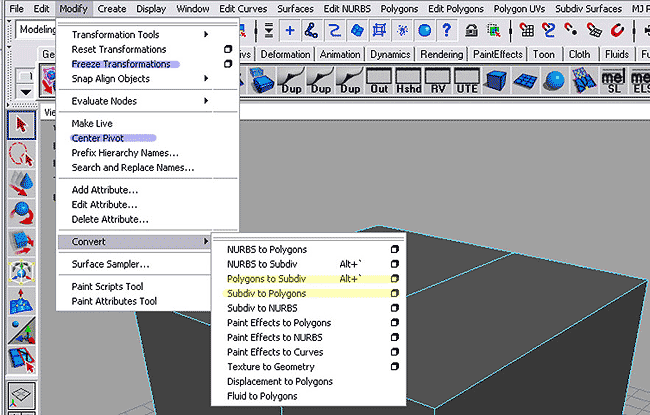Open shelf menu down-arrow button
This screenshot has width=650, height=415.
[x=26, y=91]
